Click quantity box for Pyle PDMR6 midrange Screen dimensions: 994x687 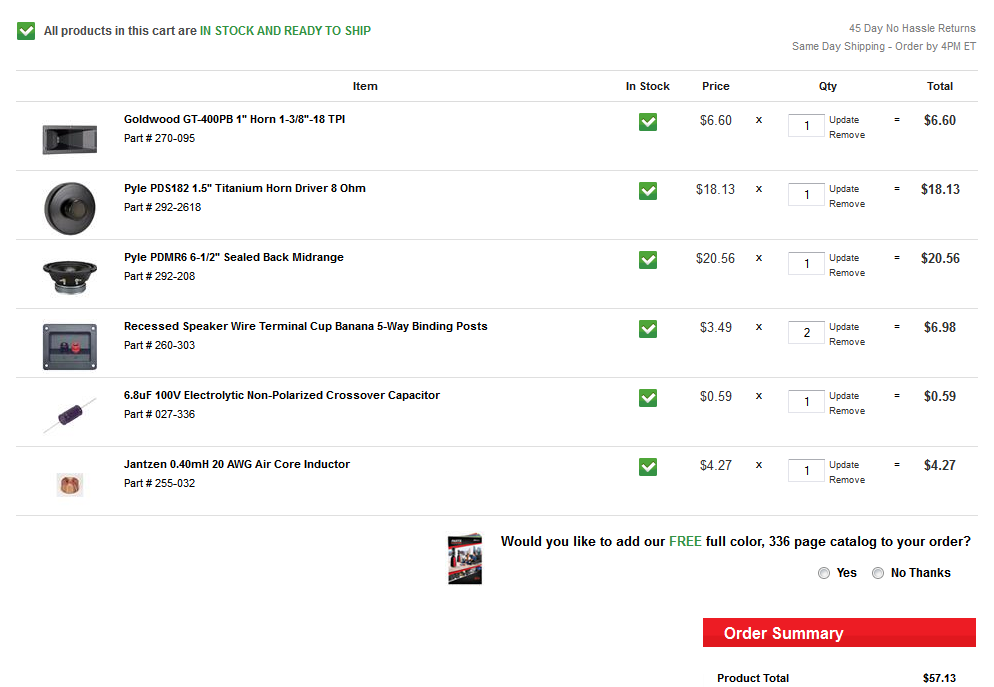[806, 264]
